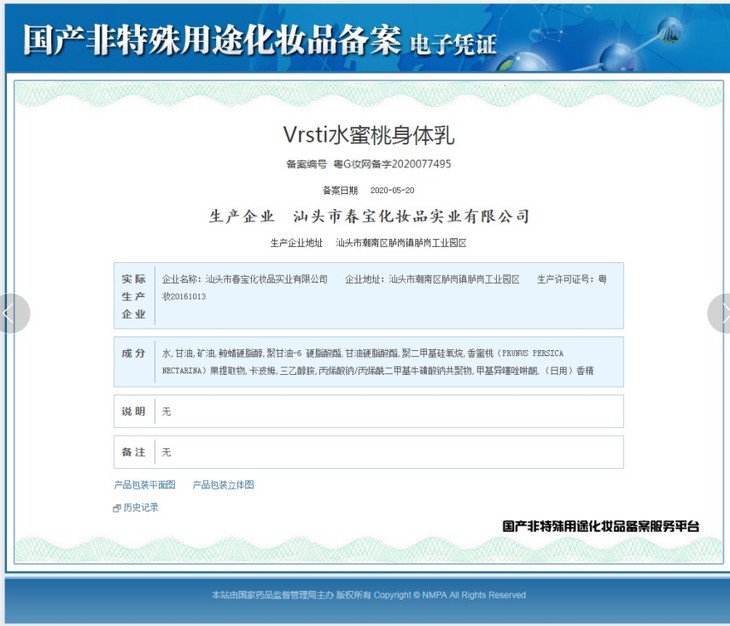Open the 产品包装平面图 link
This screenshot has width=730, height=626.
pos(145,485)
